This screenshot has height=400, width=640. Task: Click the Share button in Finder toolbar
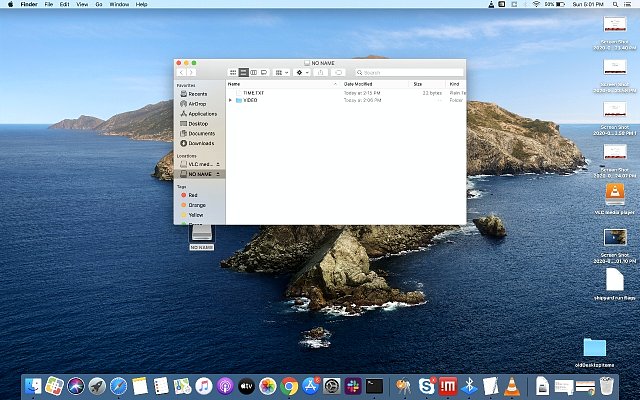(x=321, y=72)
